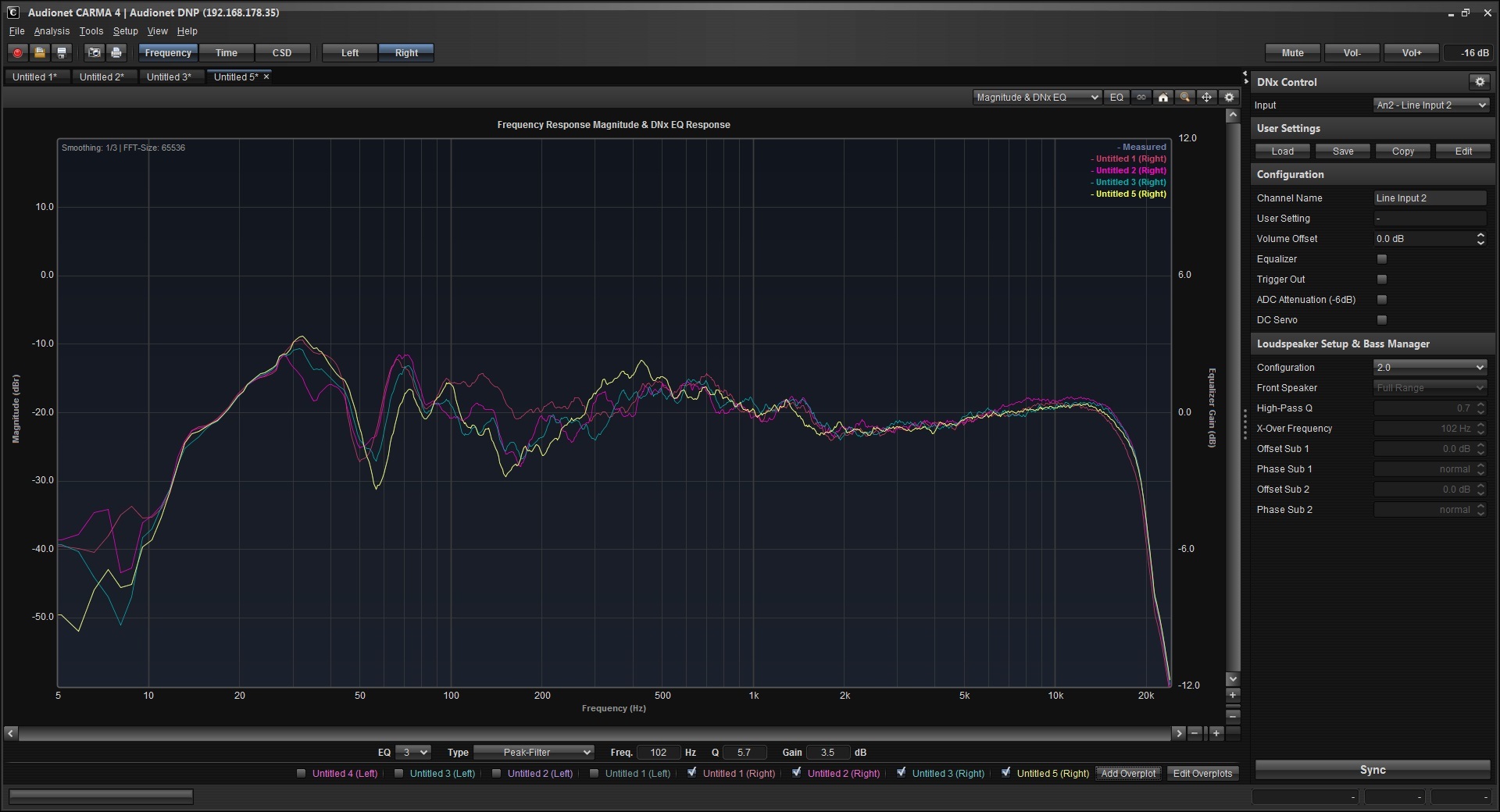
Task: Check the Untitled 2 (Left) overplot
Action: [x=497, y=774]
